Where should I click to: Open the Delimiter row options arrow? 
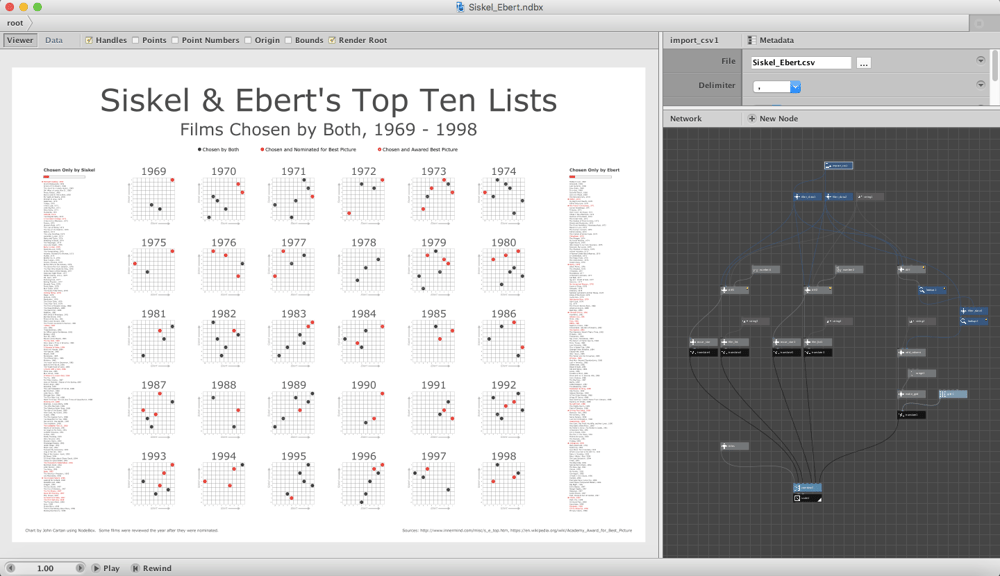[980, 84]
